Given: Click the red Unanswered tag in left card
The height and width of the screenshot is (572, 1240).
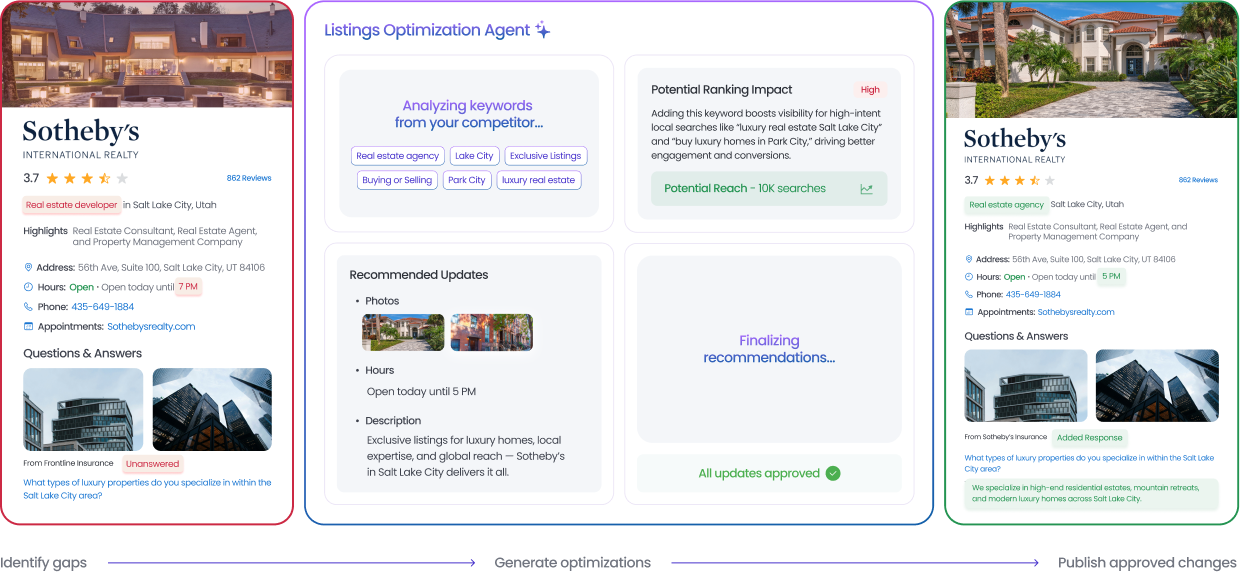Looking at the screenshot, I should click(x=152, y=464).
